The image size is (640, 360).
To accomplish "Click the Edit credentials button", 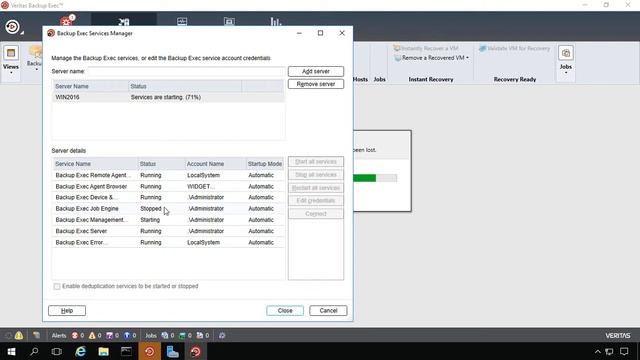I will [x=316, y=201].
